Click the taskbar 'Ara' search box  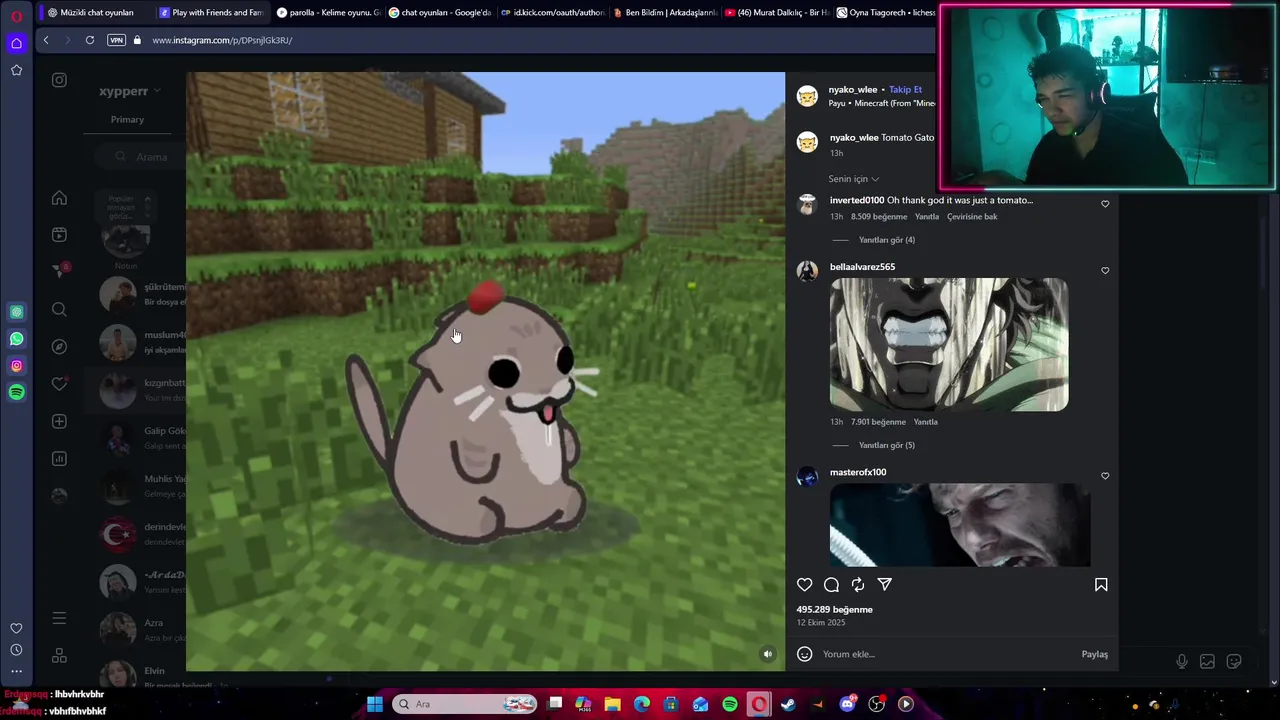pos(465,704)
